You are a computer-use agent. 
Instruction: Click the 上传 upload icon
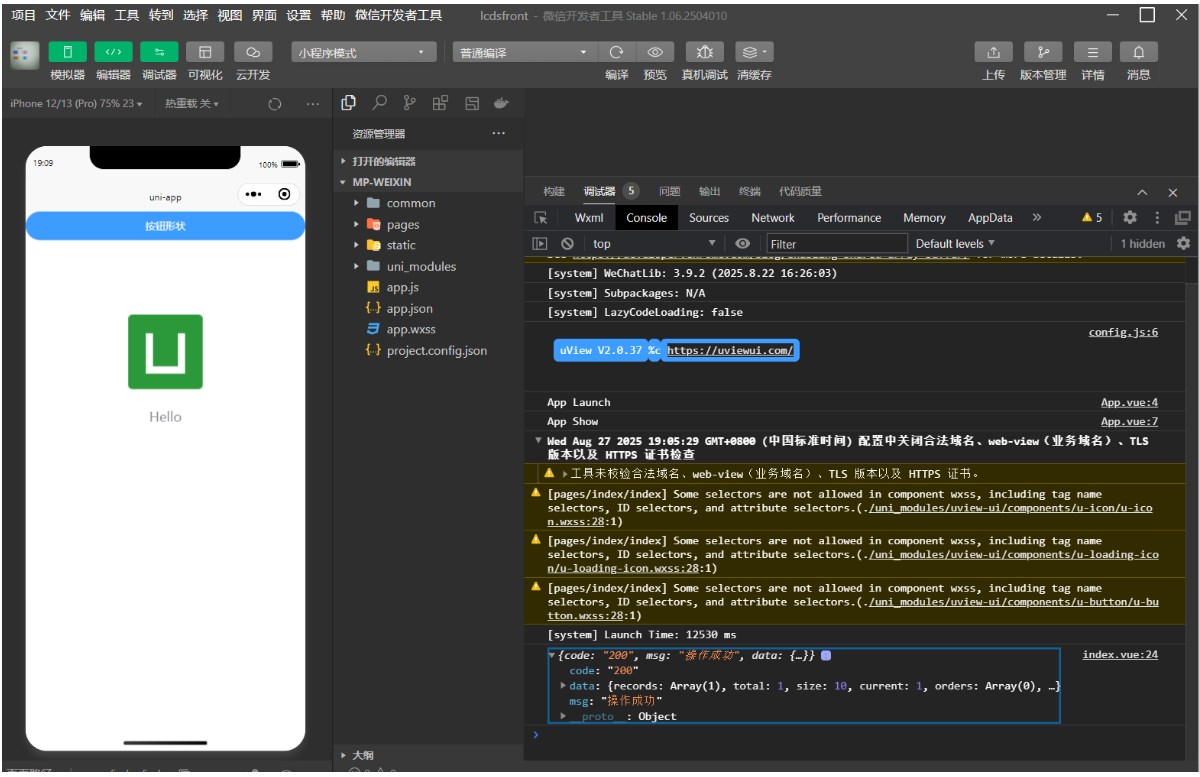993,52
